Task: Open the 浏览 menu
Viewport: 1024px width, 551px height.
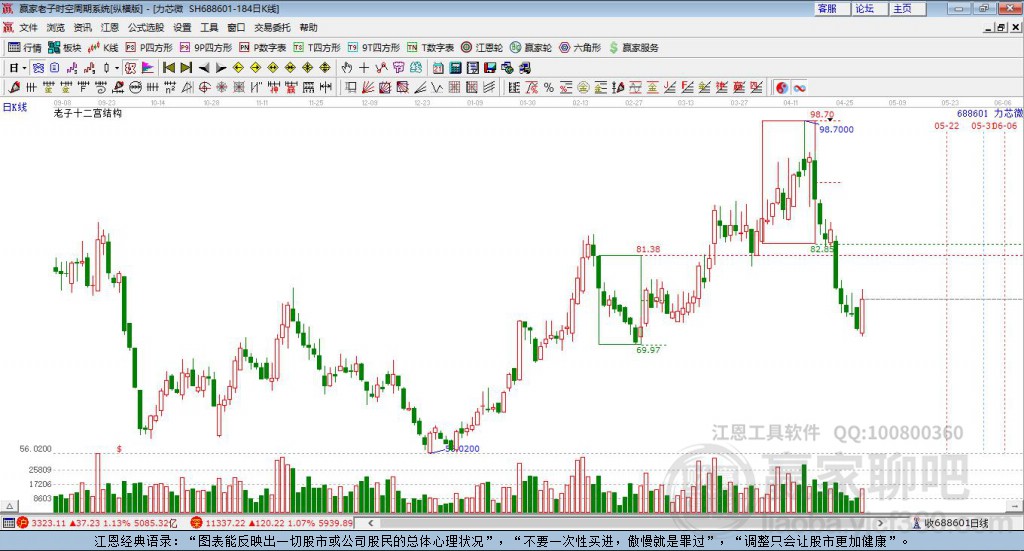Action: point(56,27)
